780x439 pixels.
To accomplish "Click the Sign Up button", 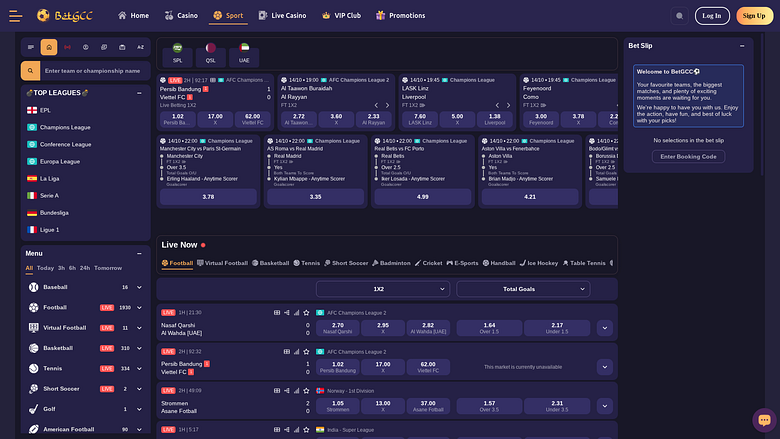I will pos(754,16).
